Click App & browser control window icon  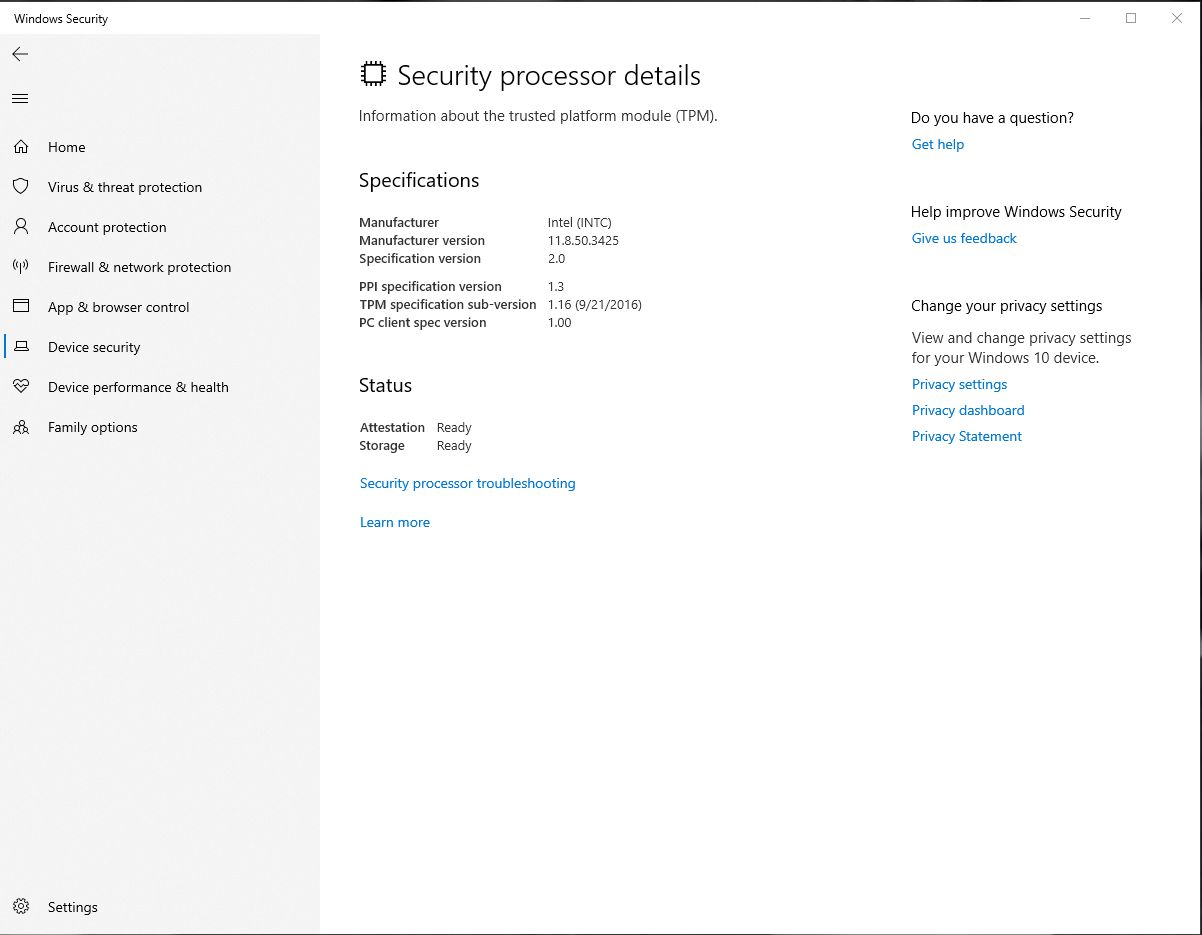click(20, 307)
